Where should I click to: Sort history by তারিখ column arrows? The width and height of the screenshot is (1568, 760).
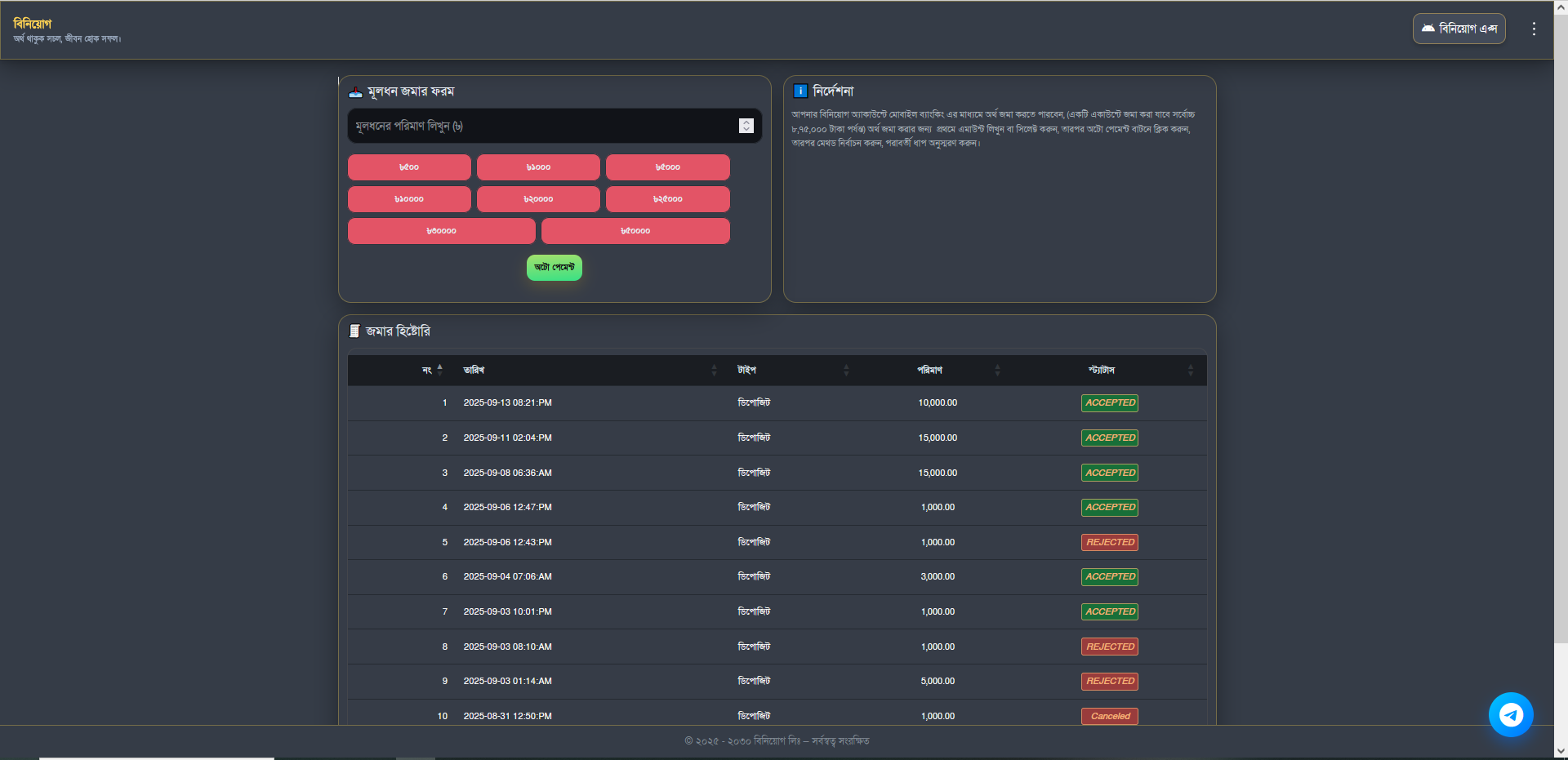[x=714, y=370]
